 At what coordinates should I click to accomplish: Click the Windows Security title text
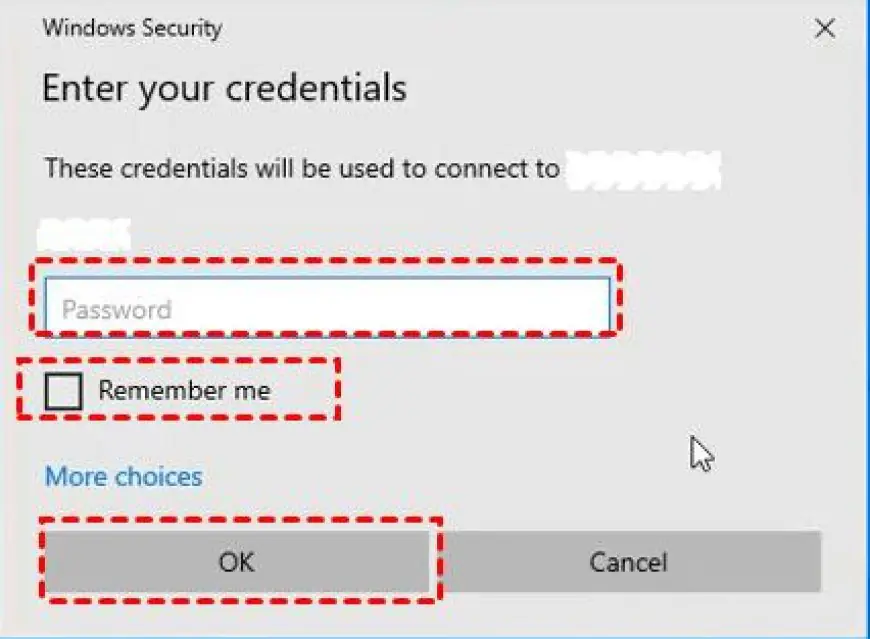pyautogui.click(x=133, y=28)
